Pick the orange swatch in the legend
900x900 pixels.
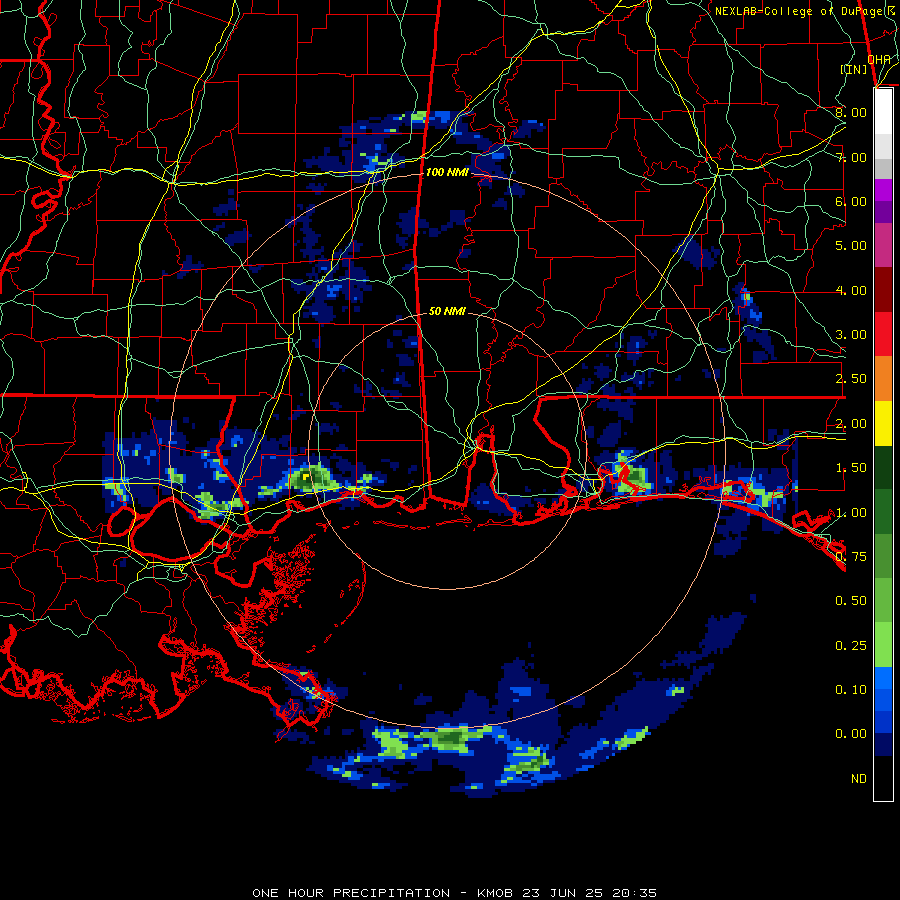pyautogui.click(x=883, y=379)
